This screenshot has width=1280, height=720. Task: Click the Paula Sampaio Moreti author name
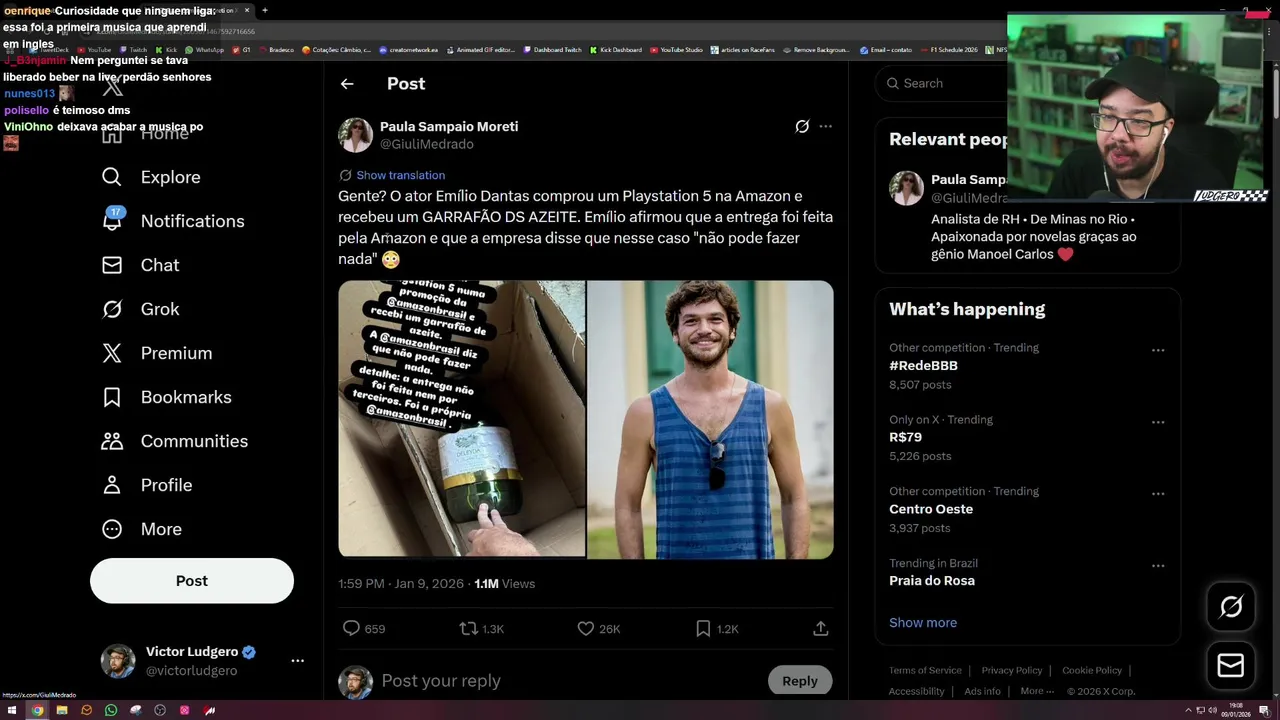tap(449, 127)
